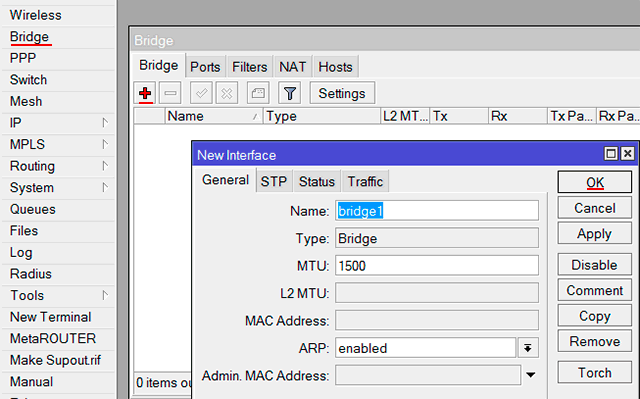Open New Terminal from the sidebar

tap(58, 317)
